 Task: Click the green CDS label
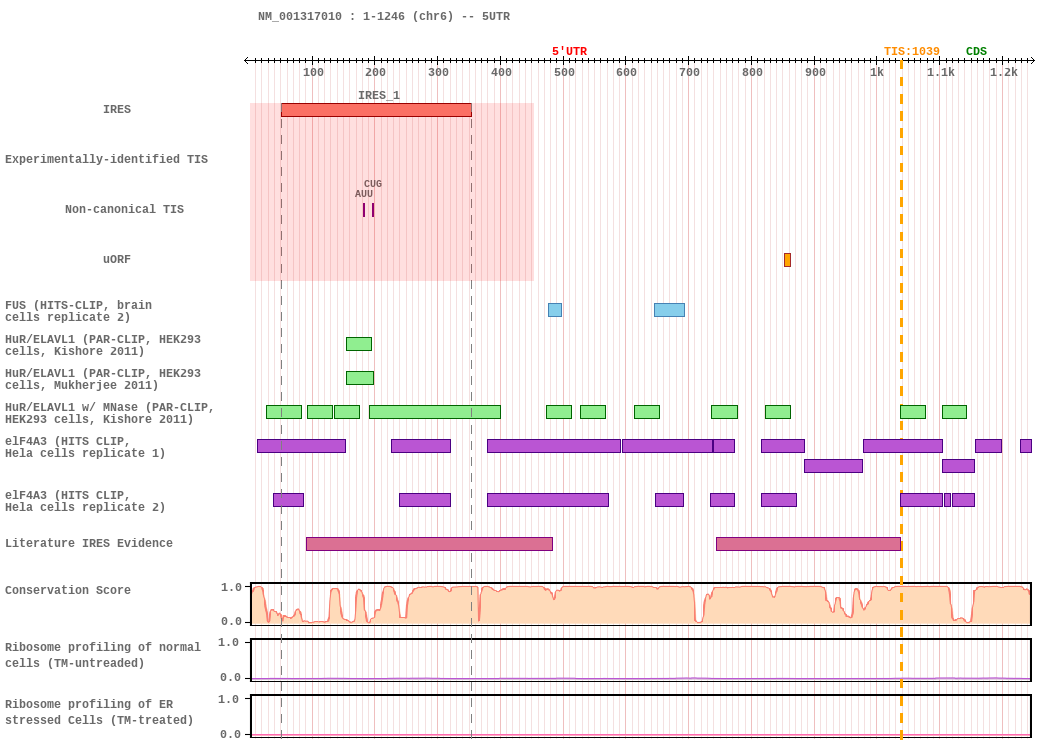pos(976,52)
